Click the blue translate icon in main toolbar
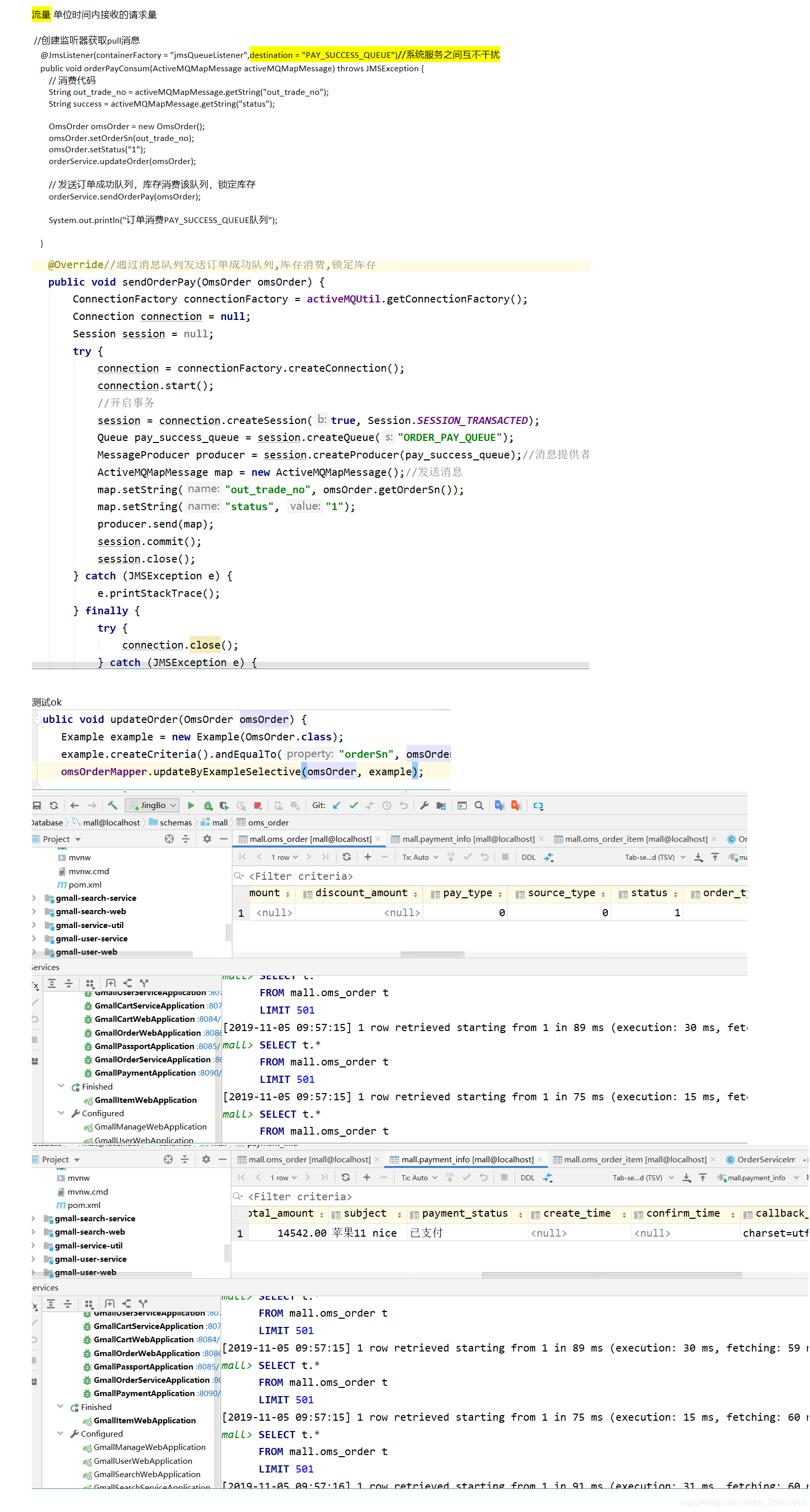Viewport: 810px width, 1512px height. 499,805
